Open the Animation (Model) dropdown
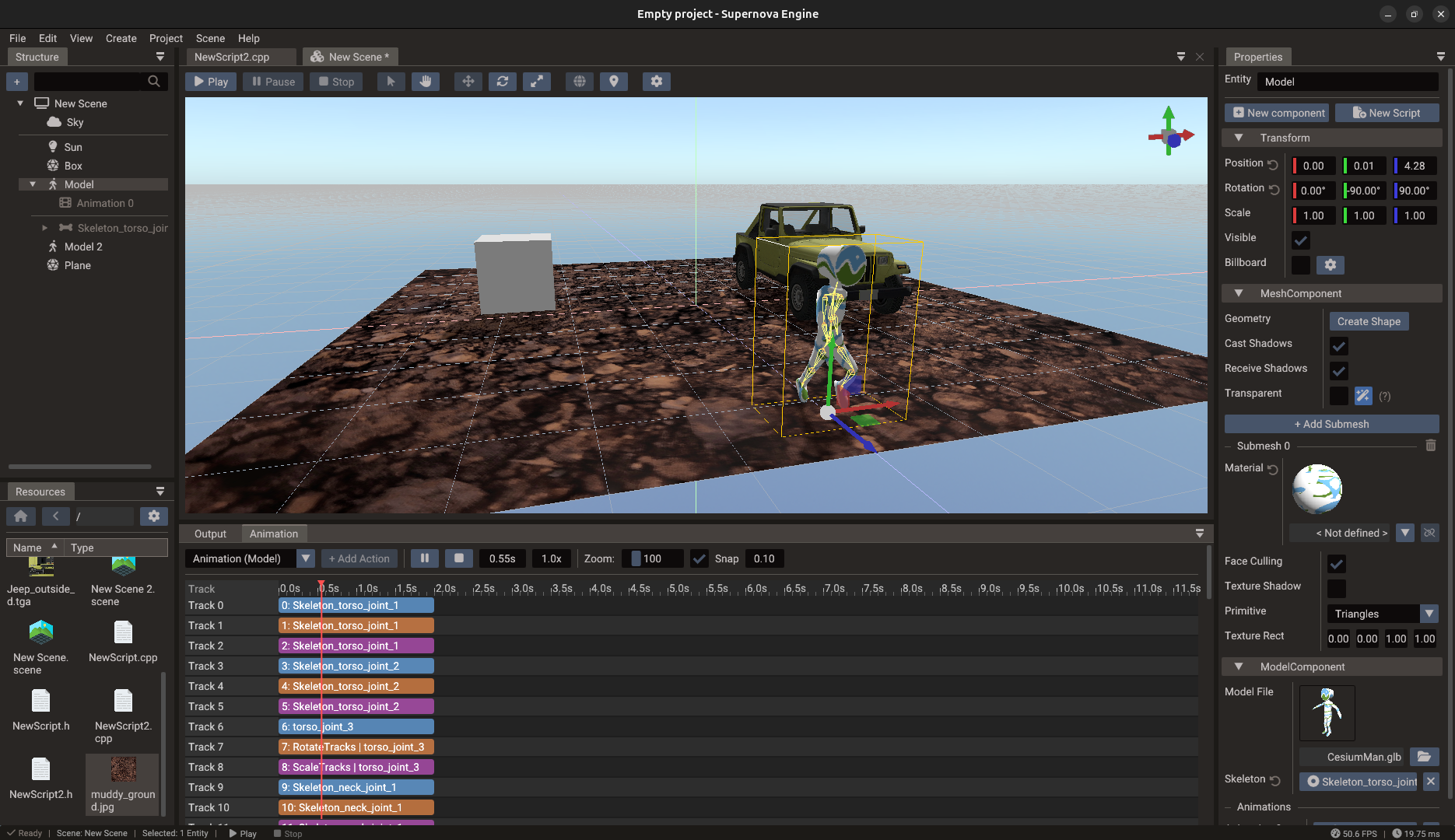The width and height of the screenshot is (1455, 840). tap(306, 558)
